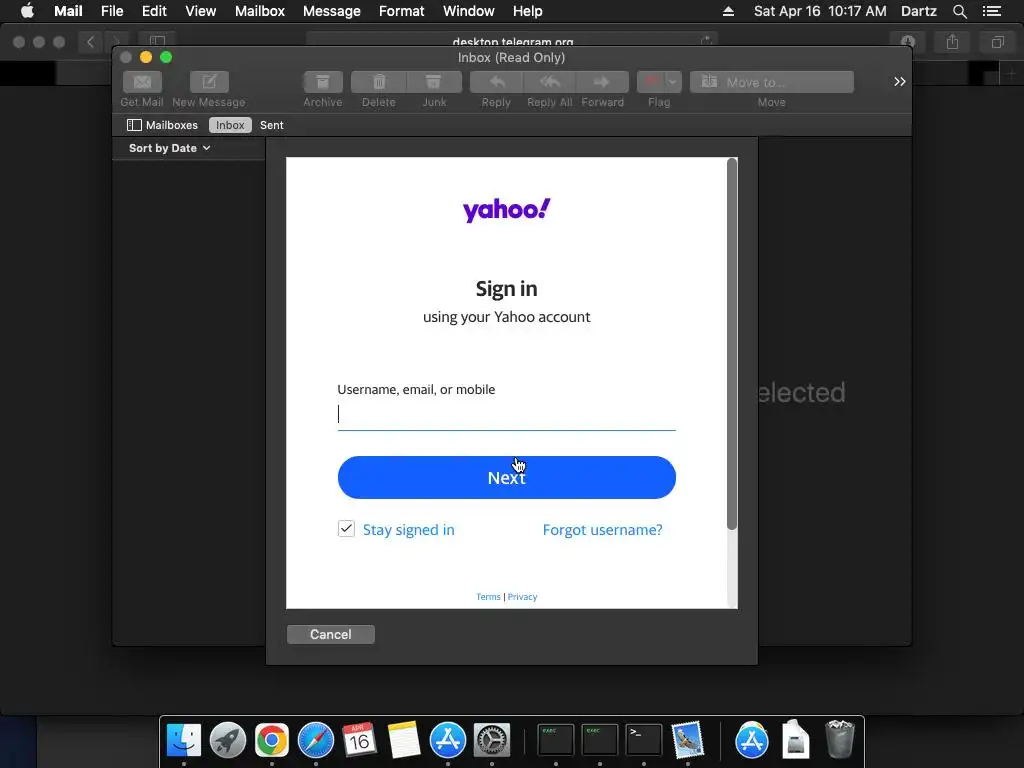This screenshot has height=768, width=1024.
Task: Click the blue Next button
Action: [507, 477]
